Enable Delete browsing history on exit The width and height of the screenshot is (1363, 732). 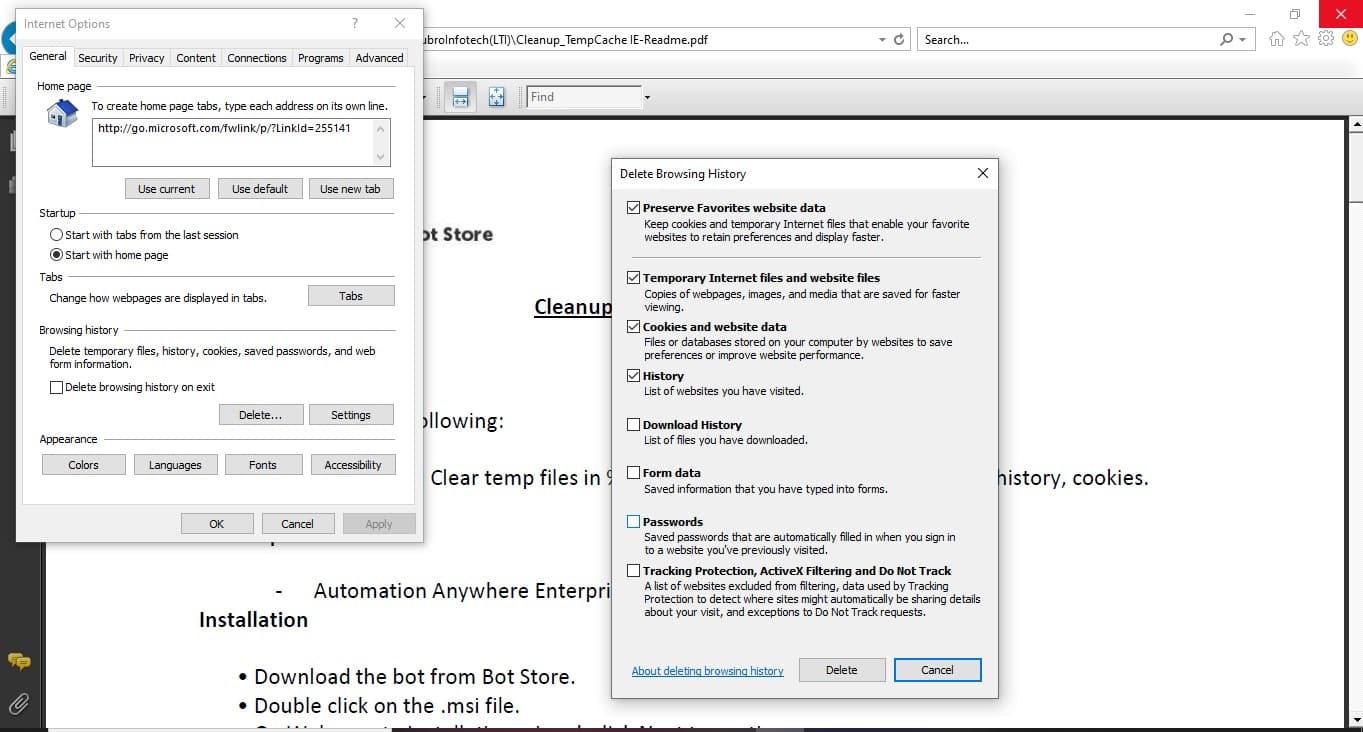tap(57, 388)
